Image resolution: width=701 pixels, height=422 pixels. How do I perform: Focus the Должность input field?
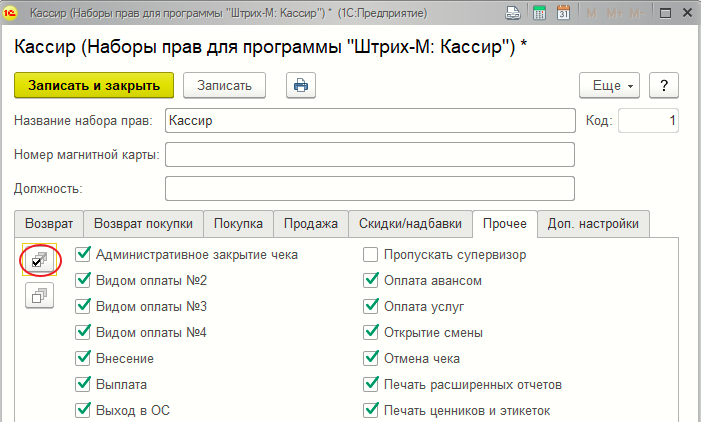(369, 188)
